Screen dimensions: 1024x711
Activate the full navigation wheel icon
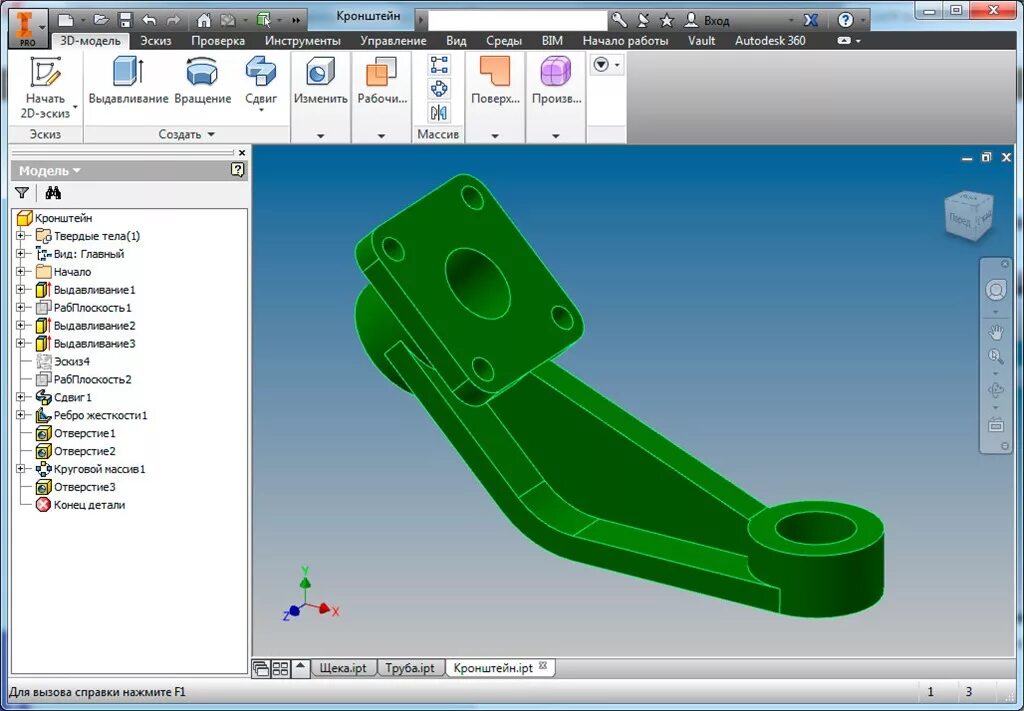[x=995, y=290]
